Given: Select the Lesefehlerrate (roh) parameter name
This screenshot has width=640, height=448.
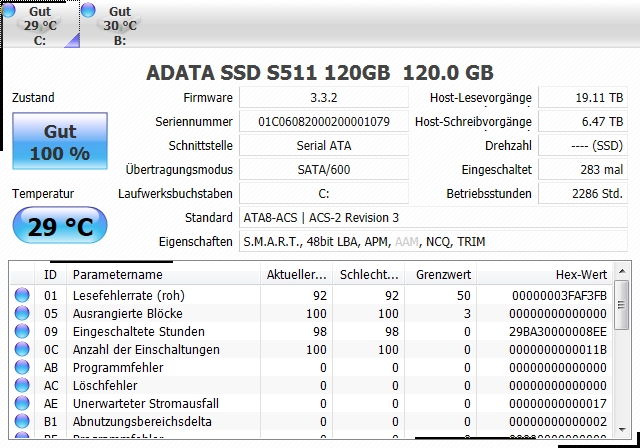Looking at the screenshot, I should [x=129, y=295].
